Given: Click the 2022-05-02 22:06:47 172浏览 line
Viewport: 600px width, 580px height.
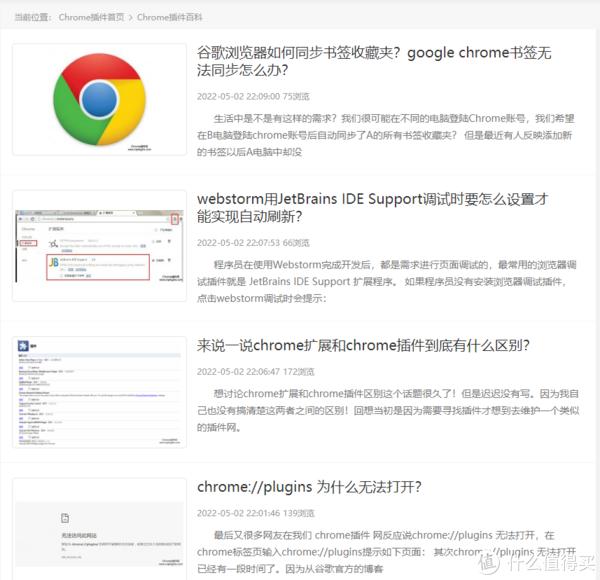Looking at the screenshot, I should coord(256,372).
